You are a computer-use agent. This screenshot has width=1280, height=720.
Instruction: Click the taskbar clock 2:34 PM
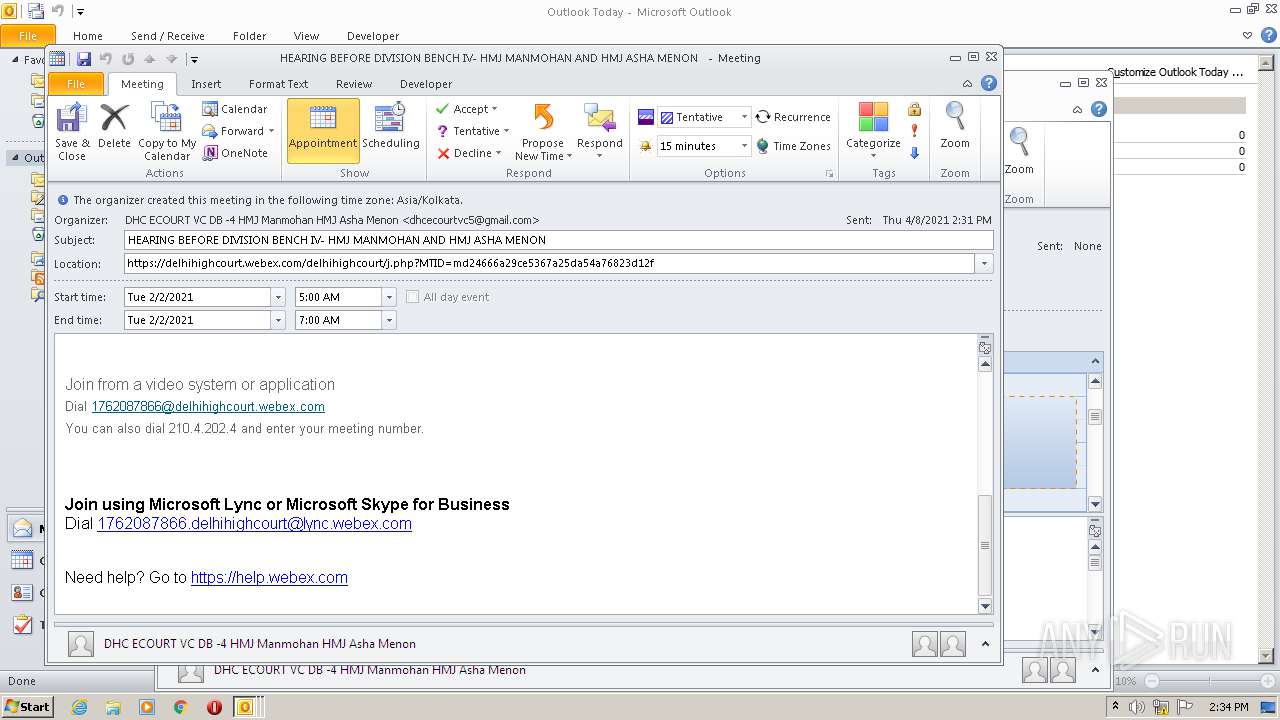tap(1229, 707)
